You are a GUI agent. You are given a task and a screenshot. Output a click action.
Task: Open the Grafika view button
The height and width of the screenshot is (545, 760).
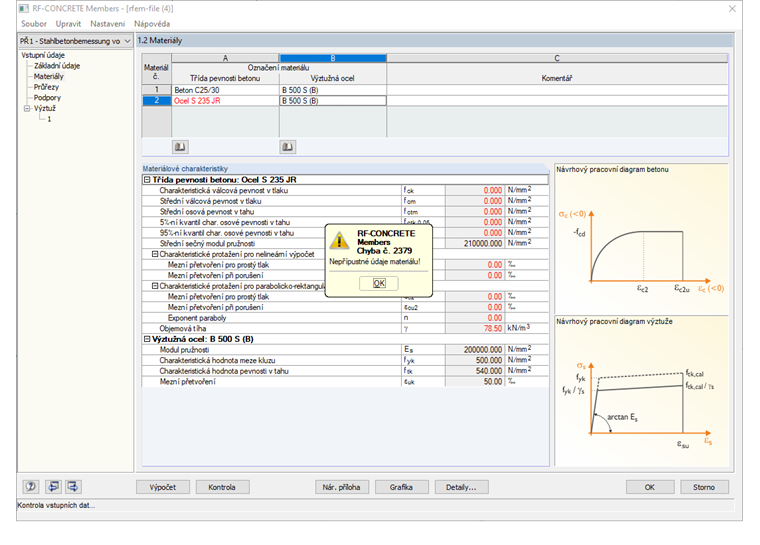[401, 487]
